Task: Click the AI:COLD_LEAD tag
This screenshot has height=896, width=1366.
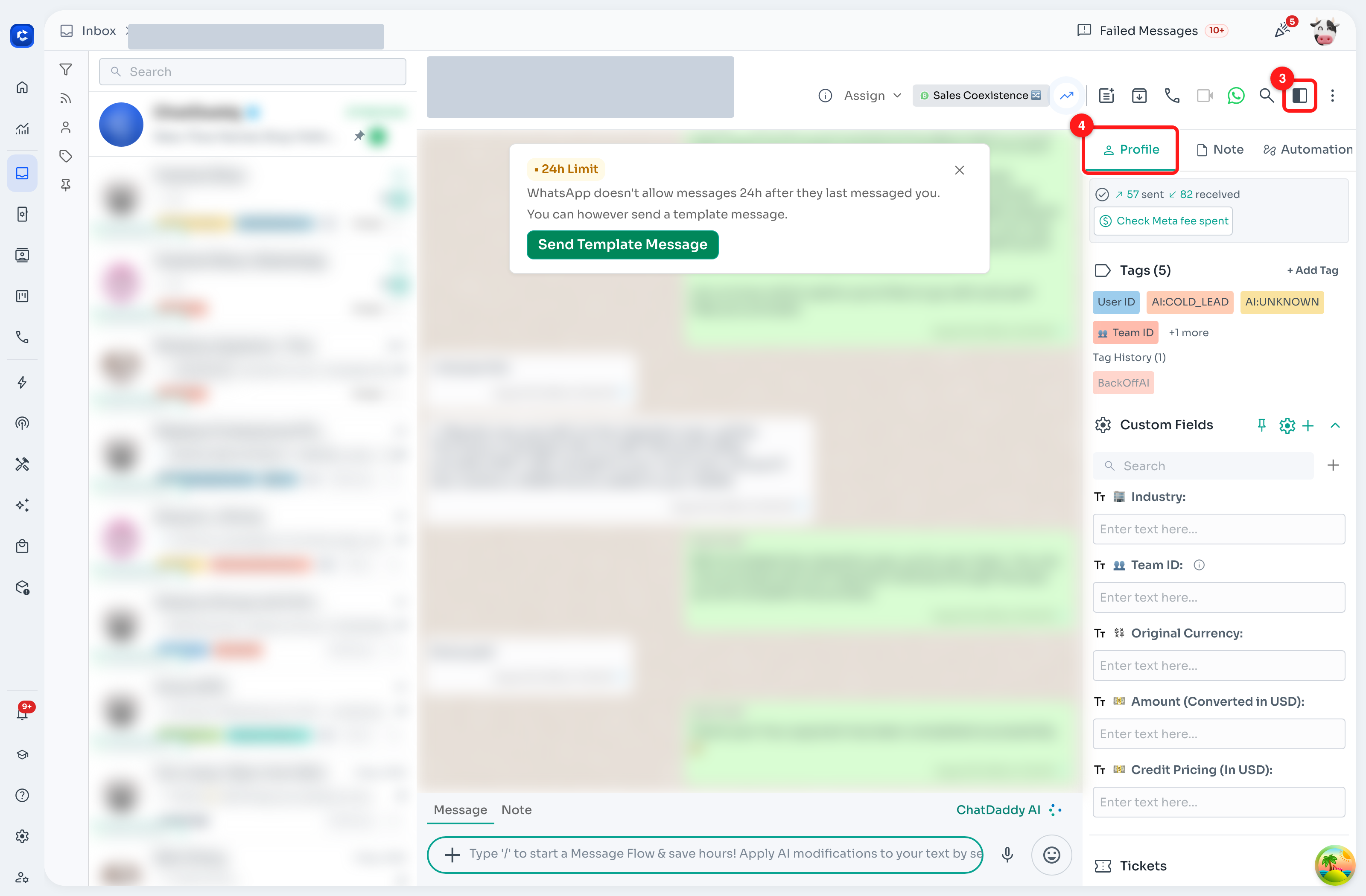Action: coord(1189,302)
